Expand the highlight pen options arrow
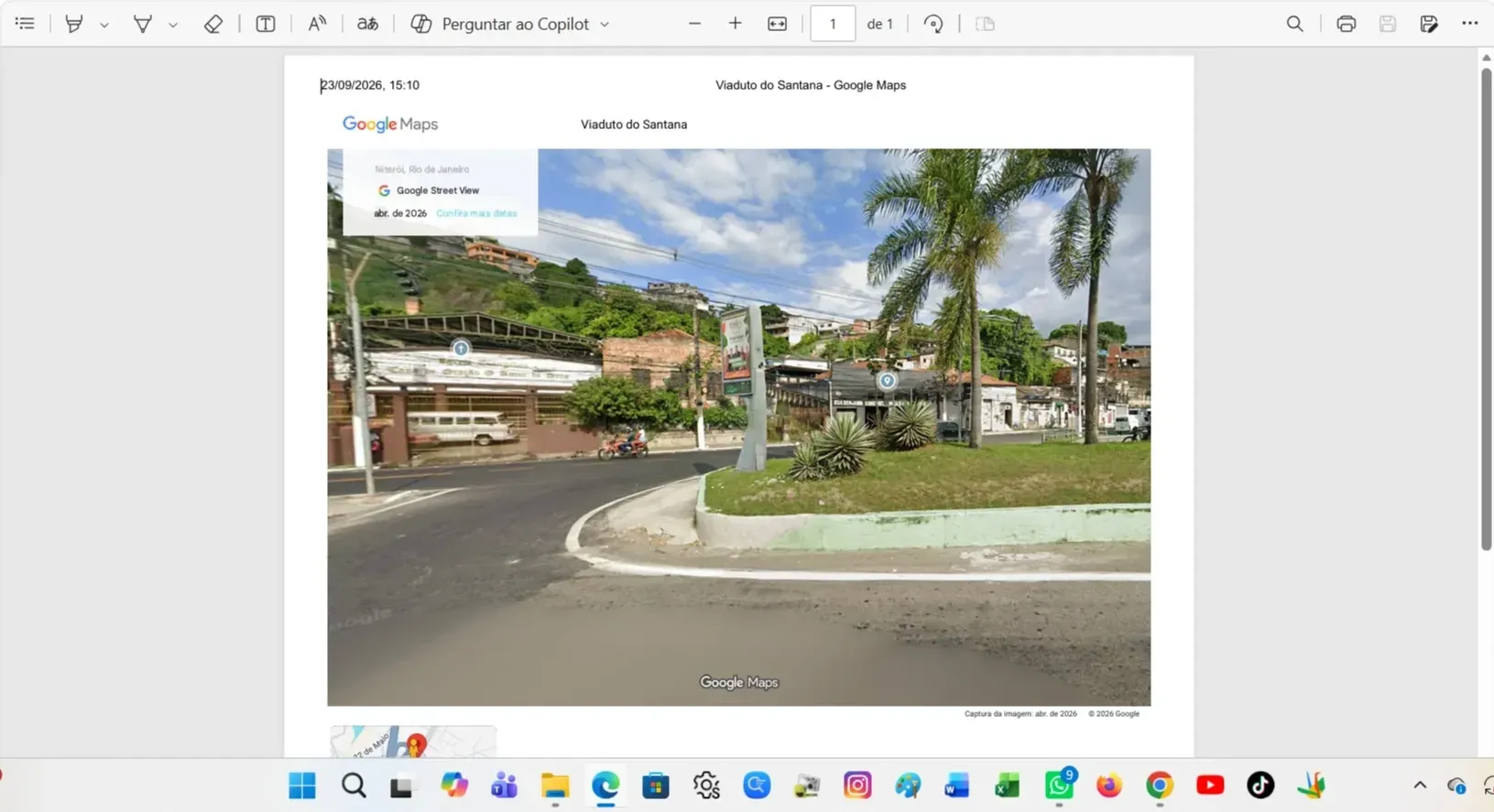1494x812 pixels. 104,25
